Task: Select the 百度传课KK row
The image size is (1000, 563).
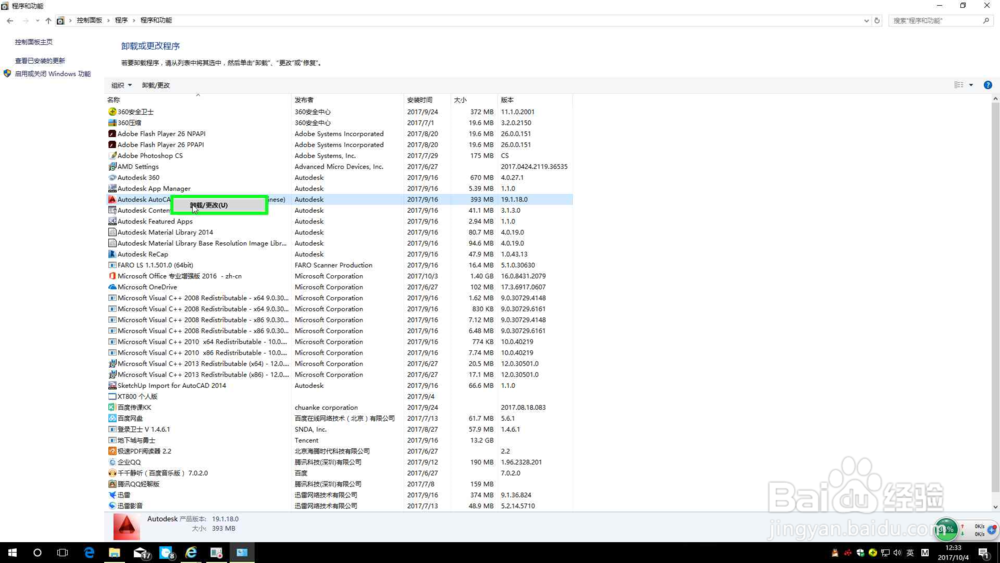Action: (x=339, y=407)
